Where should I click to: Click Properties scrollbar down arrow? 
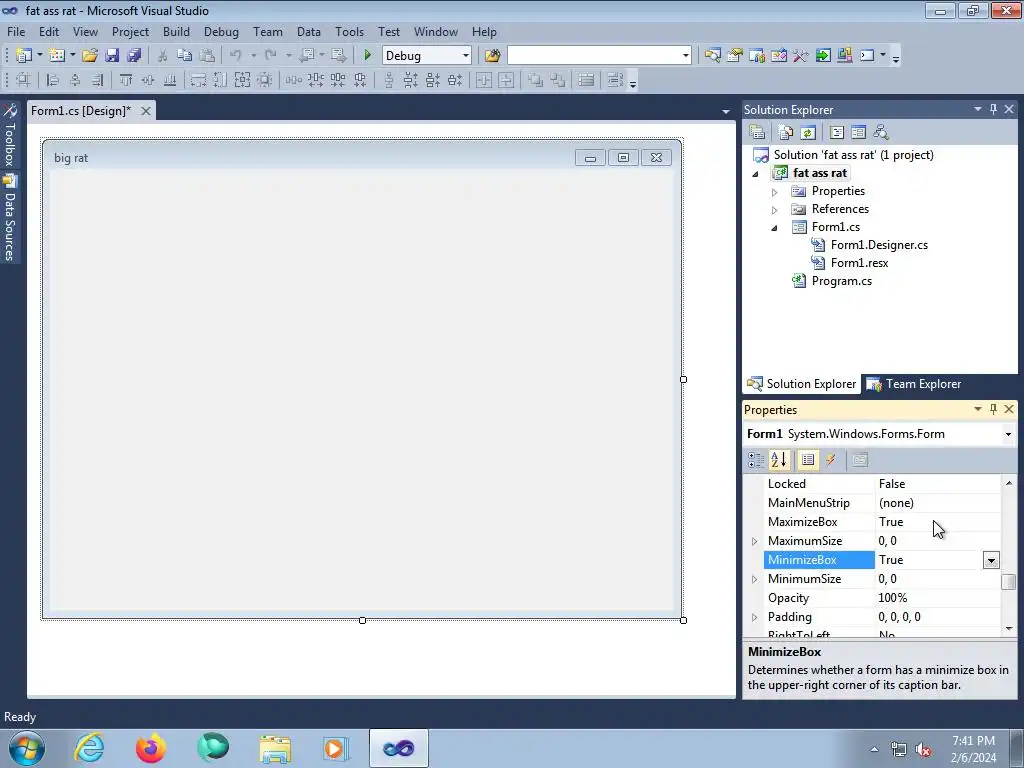click(x=1009, y=629)
